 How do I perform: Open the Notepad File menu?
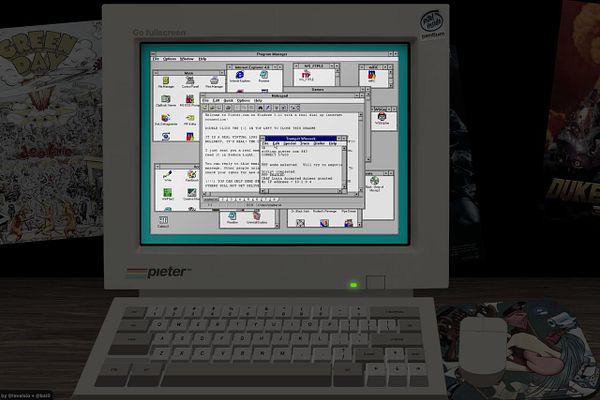tap(205, 101)
